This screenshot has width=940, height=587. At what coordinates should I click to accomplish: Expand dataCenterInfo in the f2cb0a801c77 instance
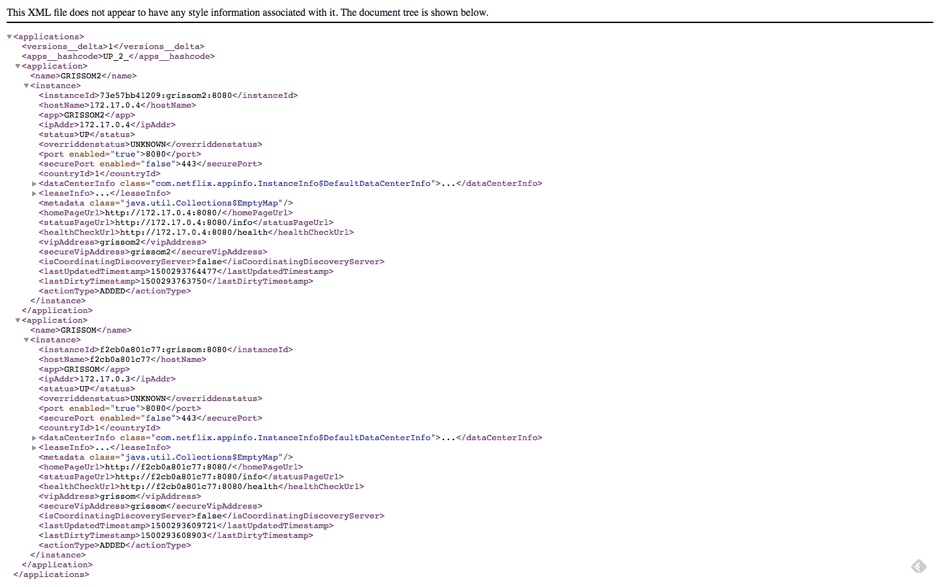[x=34, y=438]
